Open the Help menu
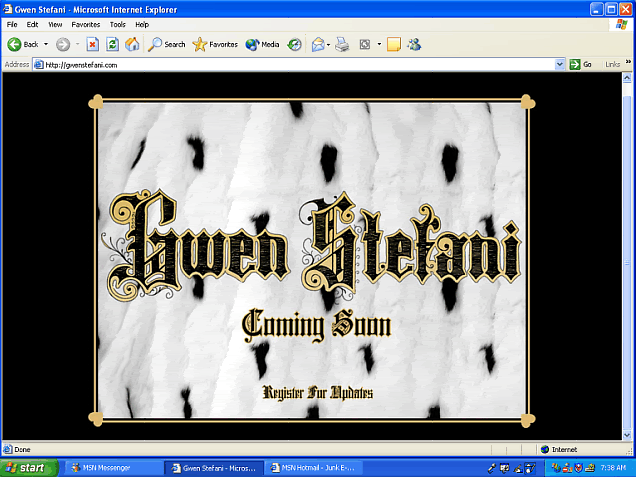 [142, 24]
